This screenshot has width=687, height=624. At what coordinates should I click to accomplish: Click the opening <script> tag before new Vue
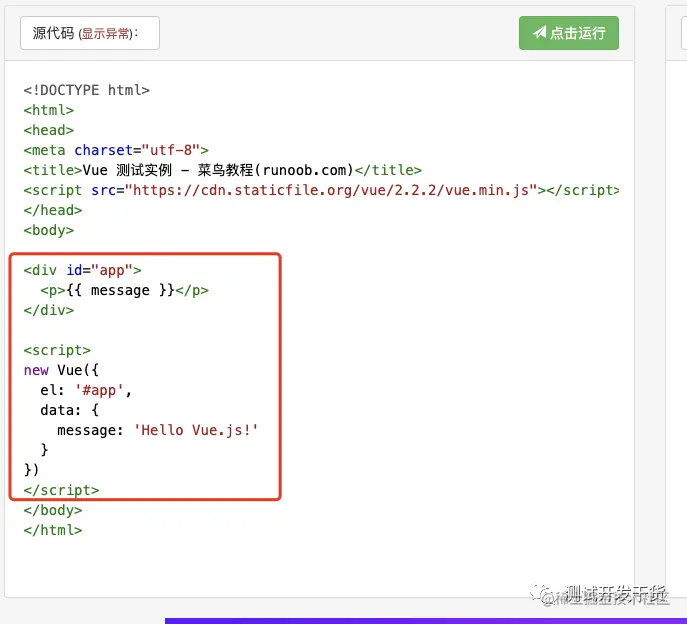pos(57,350)
